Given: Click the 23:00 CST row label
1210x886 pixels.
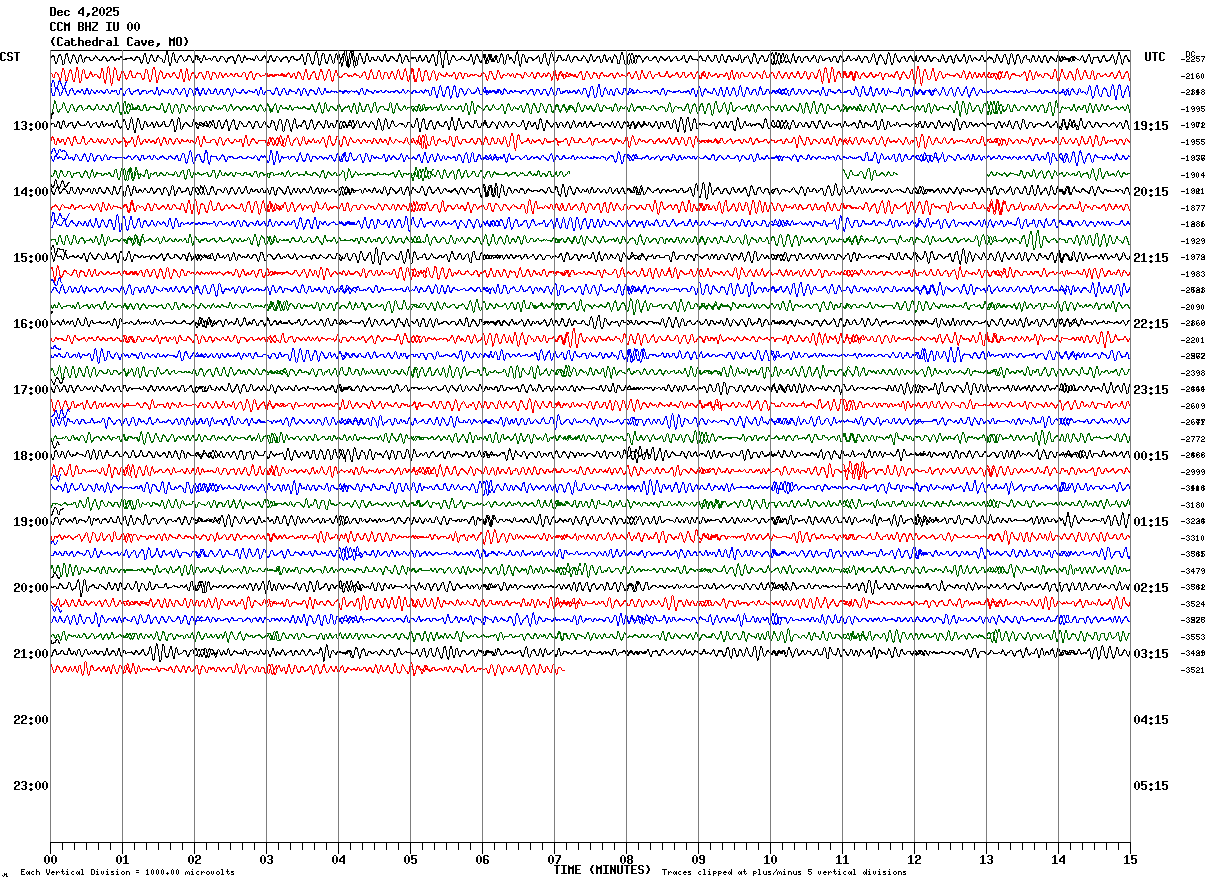Looking at the screenshot, I should (x=31, y=786).
